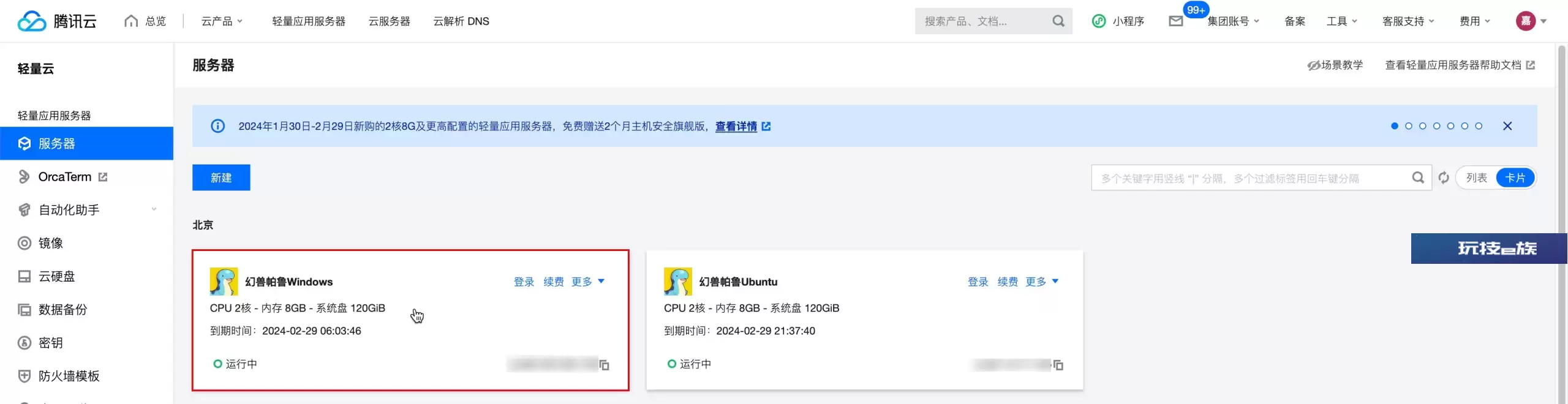
Task: Open 云解析 DNS in top navigation
Action: click(x=461, y=21)
